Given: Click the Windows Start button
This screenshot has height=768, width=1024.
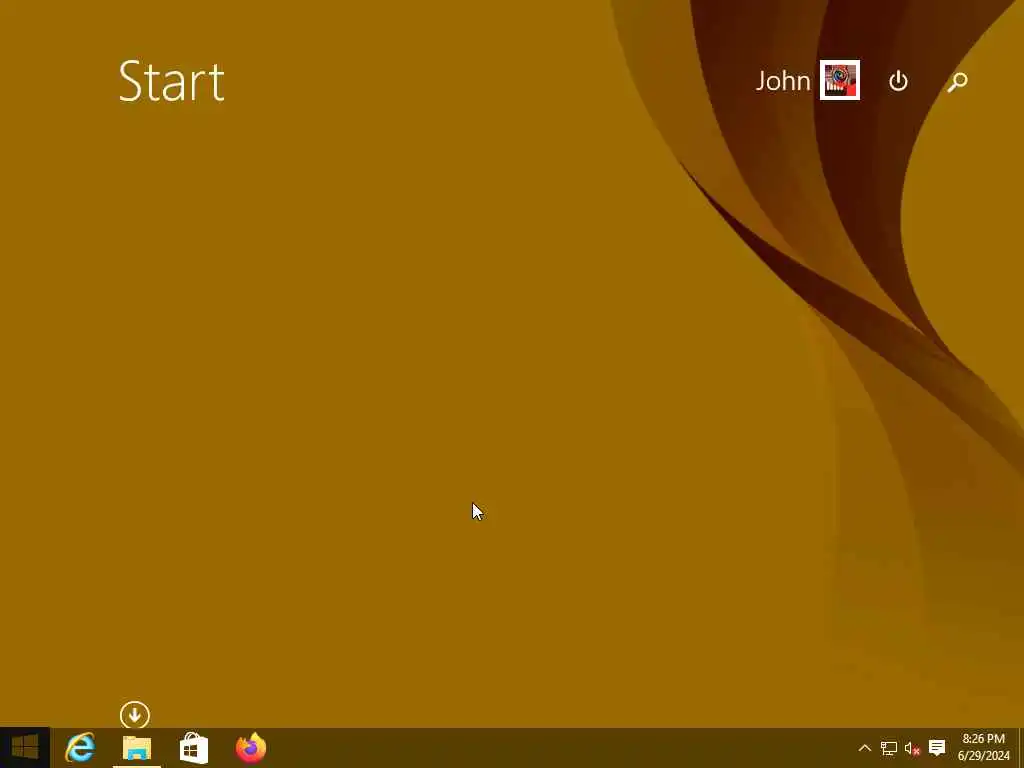Looking at the screenshot, I should pos(25,747).
